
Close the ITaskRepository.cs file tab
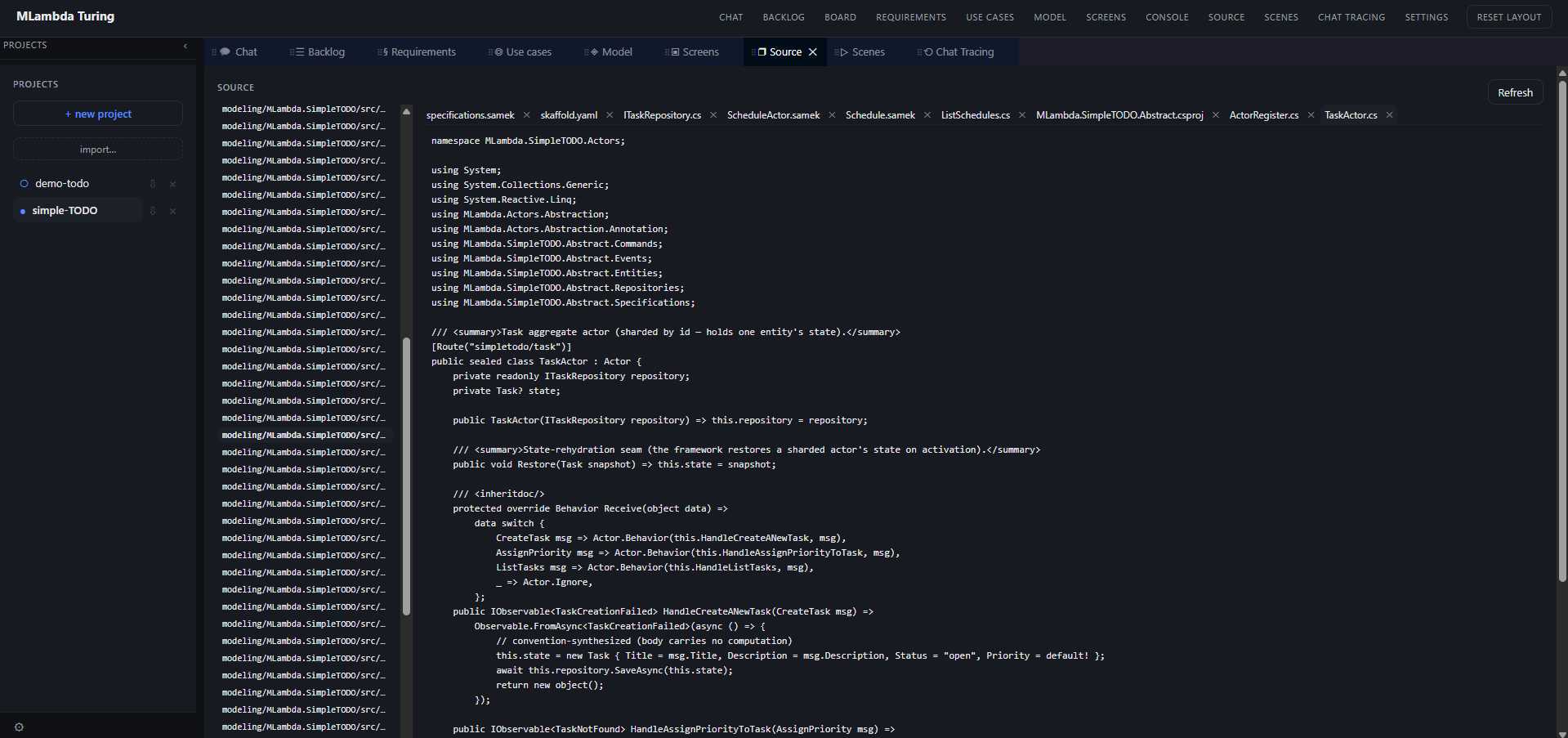click(713, 115)
